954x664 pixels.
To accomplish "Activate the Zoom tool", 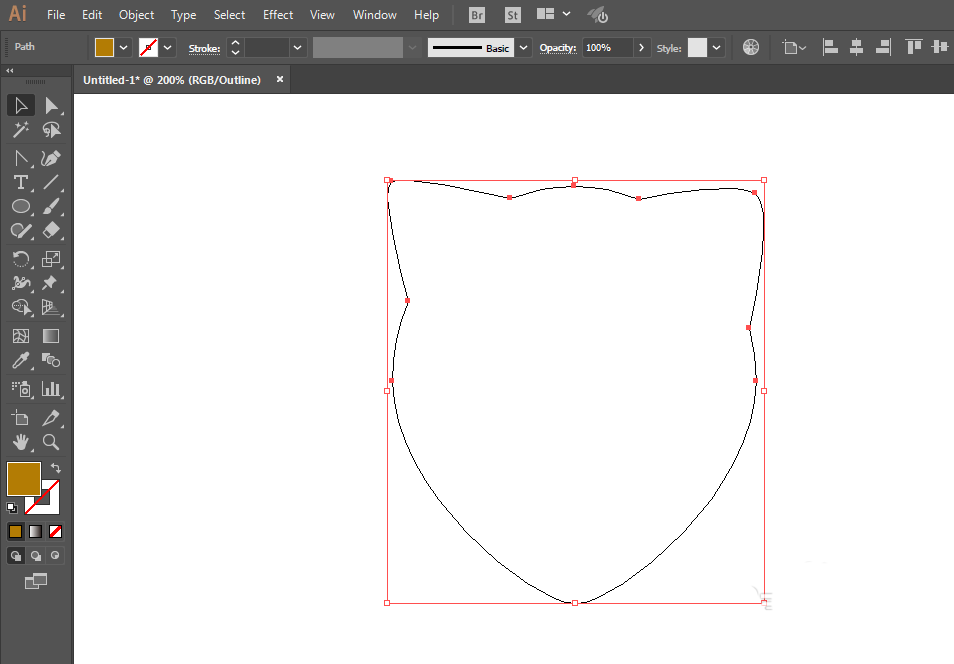I will 52,441.
